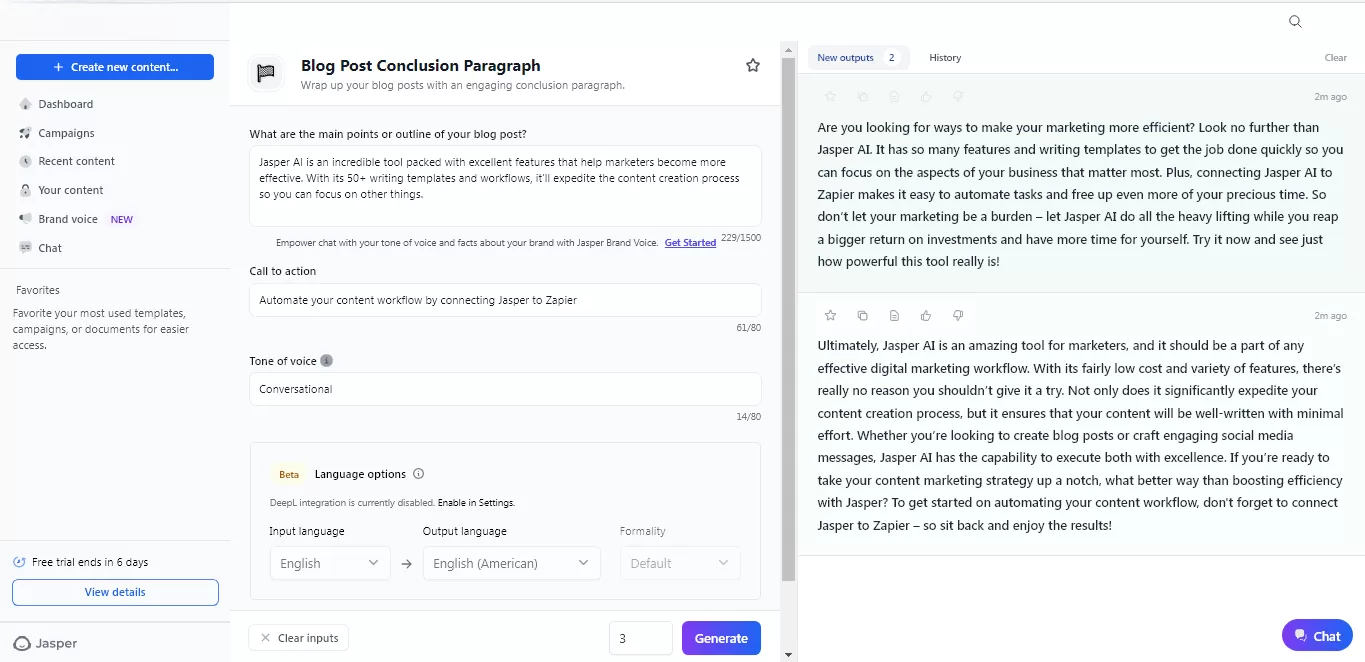Click Create new content button
The image size is (1365, 662).
pyautogui.click(x=115, y=67)
